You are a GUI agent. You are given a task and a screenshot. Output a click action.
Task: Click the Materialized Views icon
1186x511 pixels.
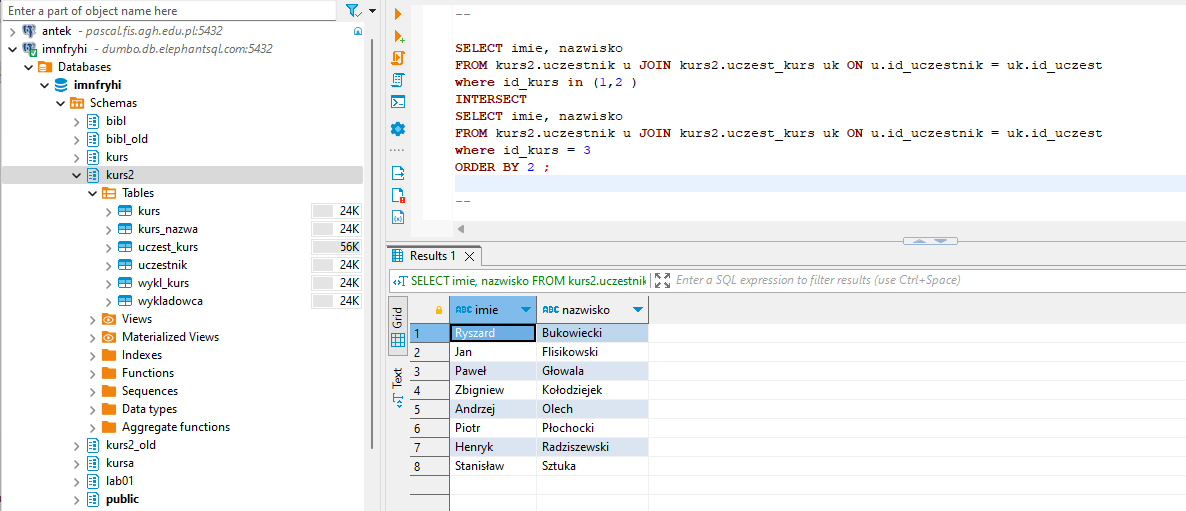[109, 337]
